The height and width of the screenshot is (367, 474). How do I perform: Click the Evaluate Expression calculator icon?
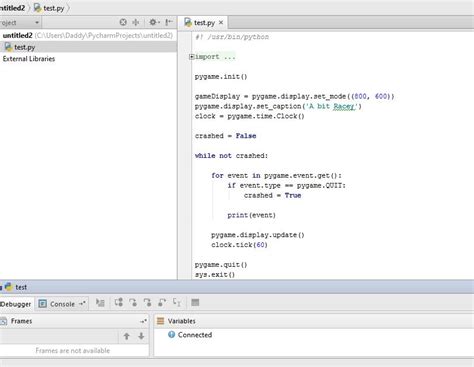tap(195, 302)
